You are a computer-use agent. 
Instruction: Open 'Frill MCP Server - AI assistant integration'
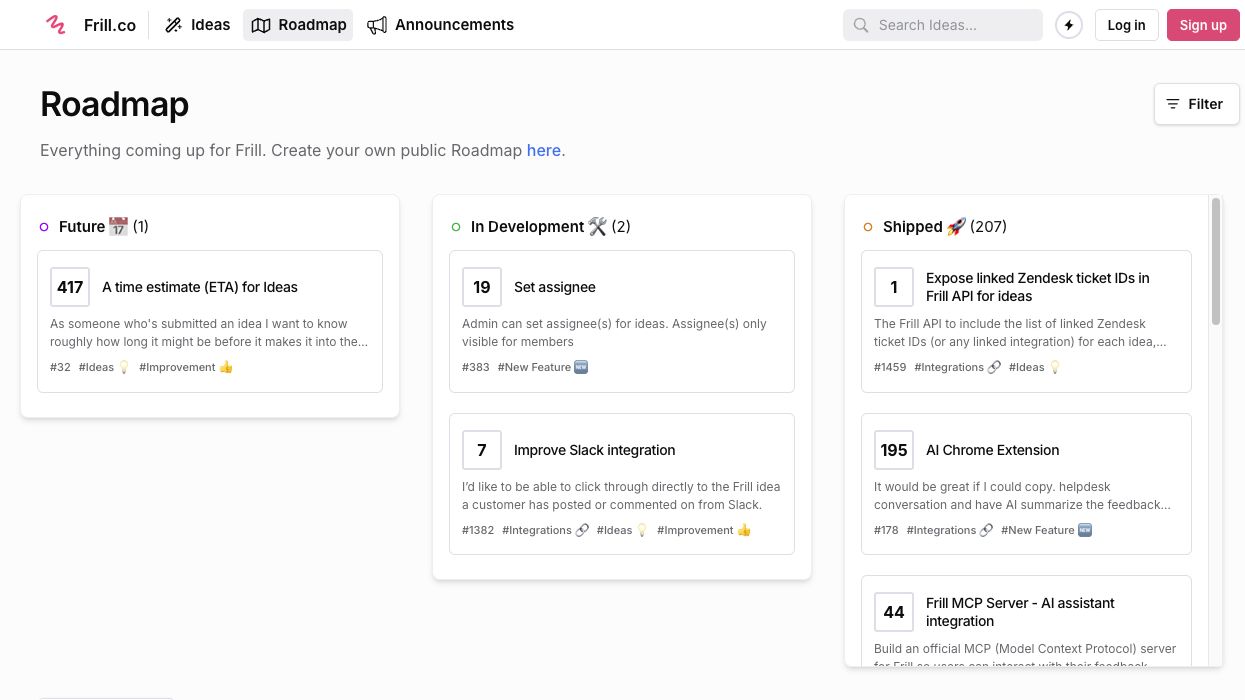1020,612
